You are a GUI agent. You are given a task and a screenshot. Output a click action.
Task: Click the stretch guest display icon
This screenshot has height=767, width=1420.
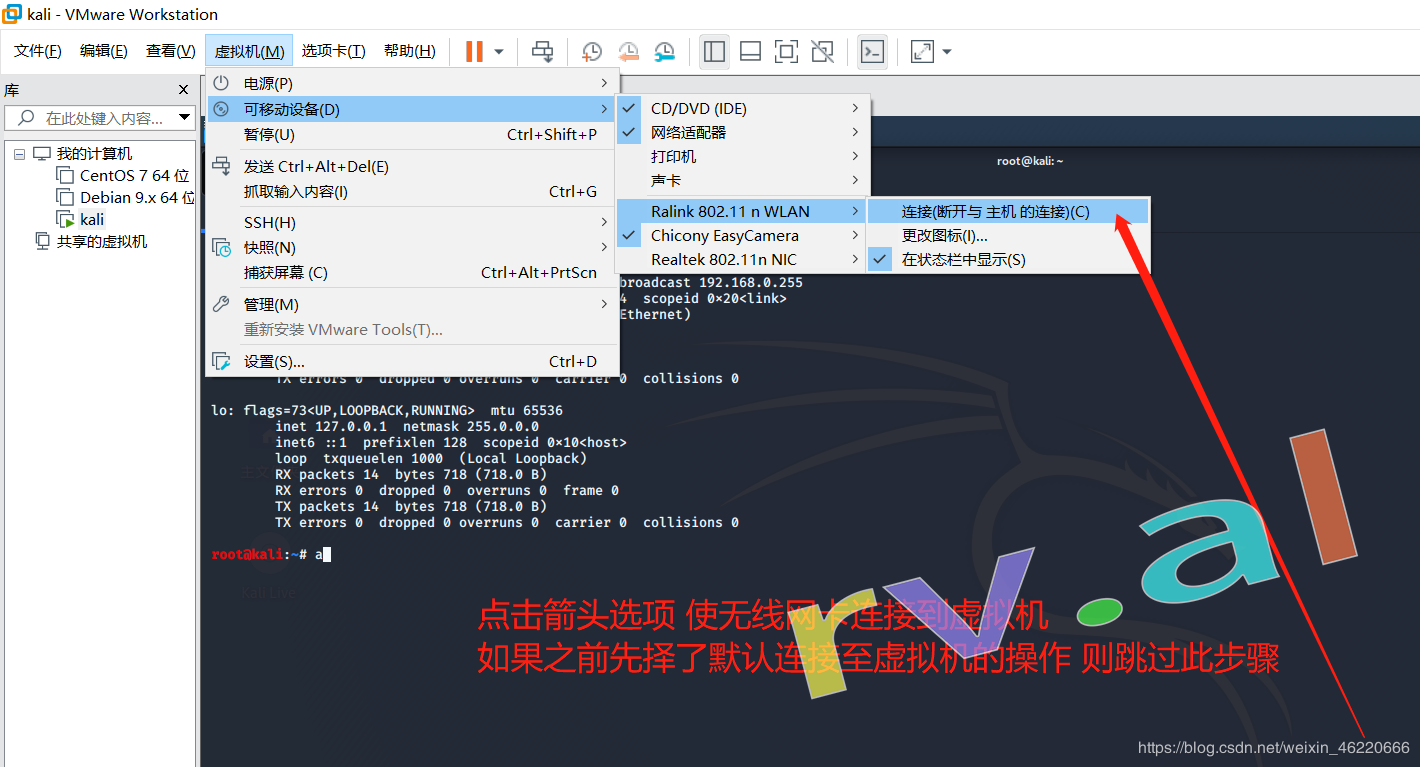(x=921, y=51)
